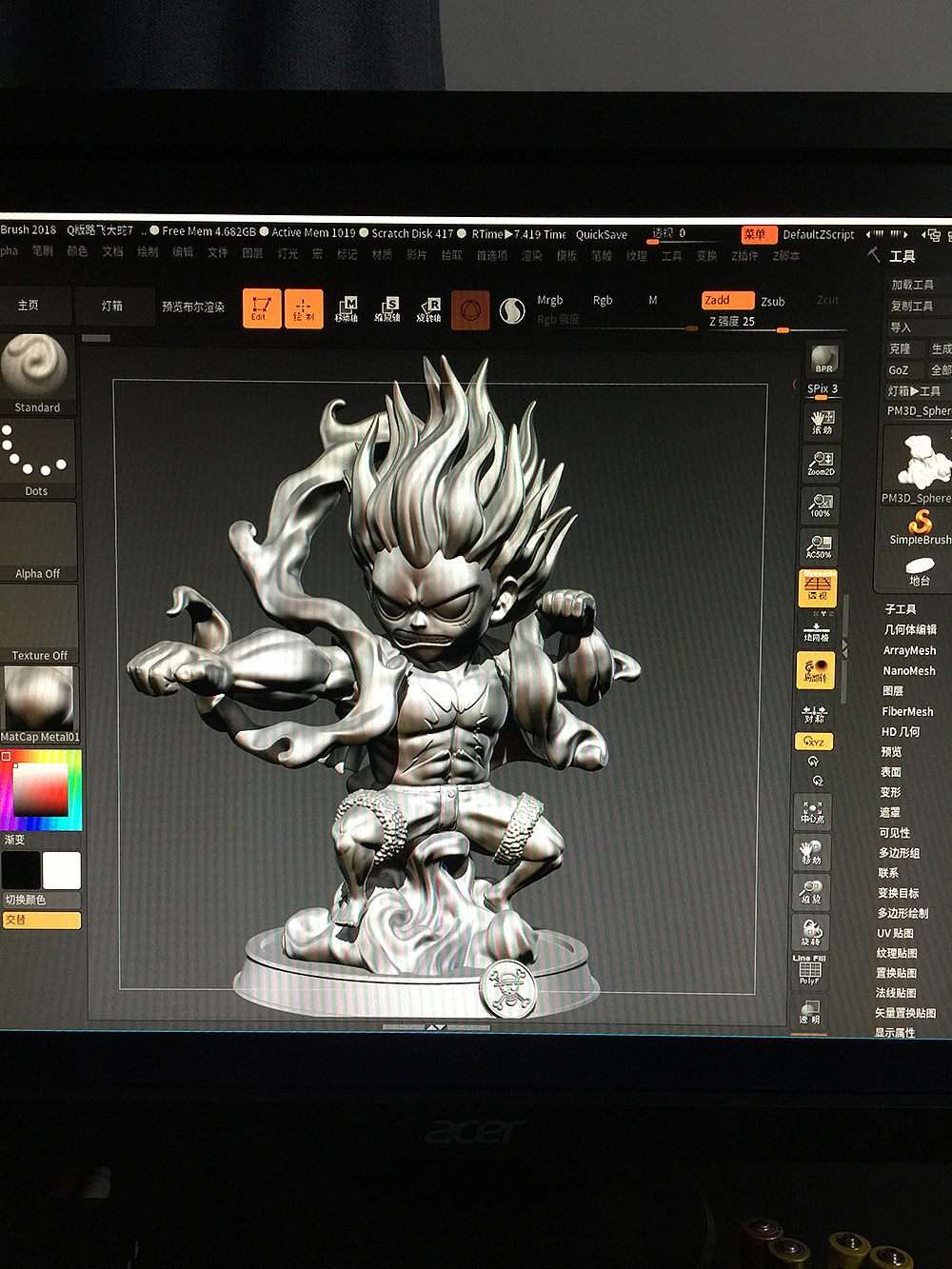Click the 主页 (Home) button
The height and width of the screenshot is (1269, 952).
coord(29,306)
